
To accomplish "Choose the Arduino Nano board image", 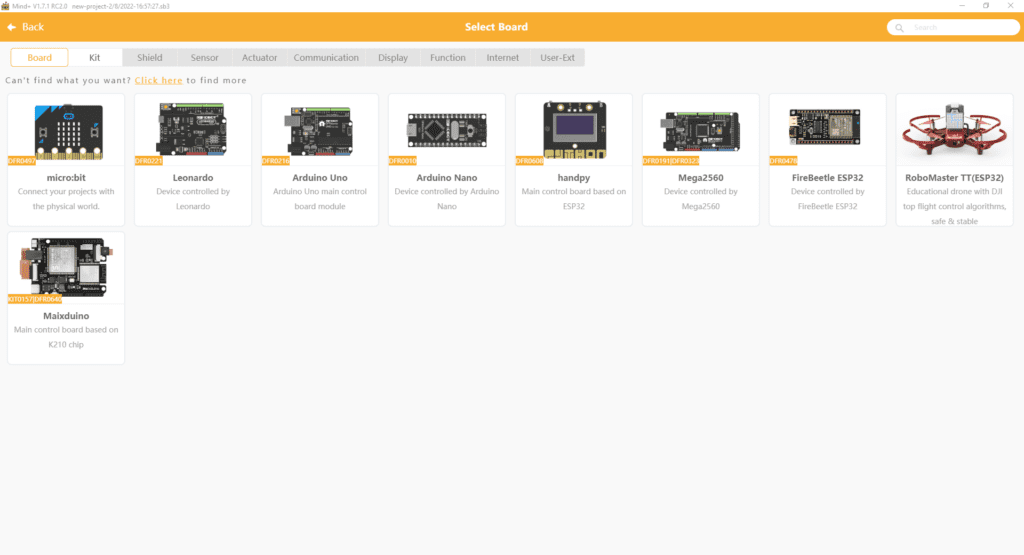I will coord(447,129).
